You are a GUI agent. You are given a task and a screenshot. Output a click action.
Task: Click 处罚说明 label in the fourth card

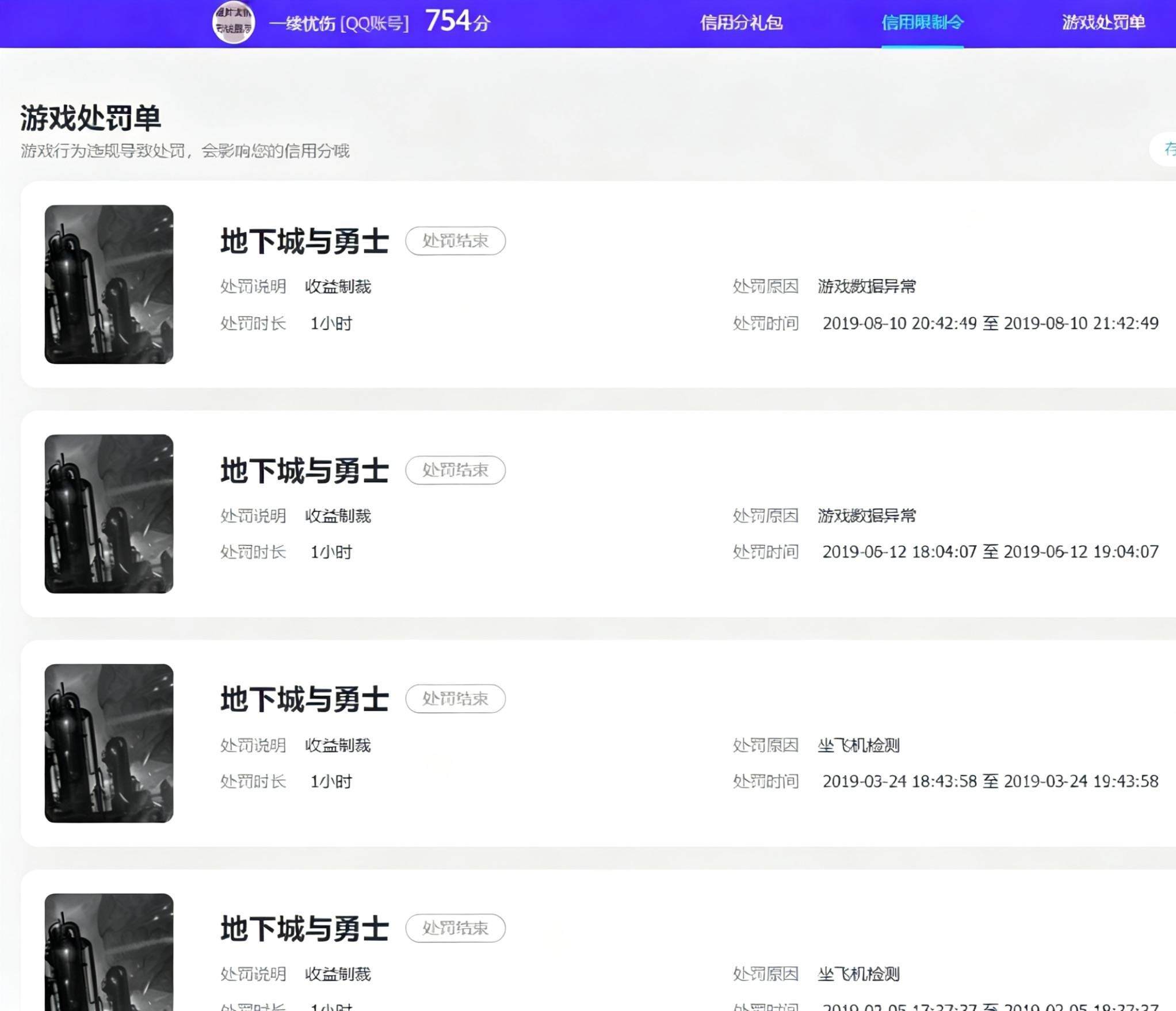click(x=253, y=974)
